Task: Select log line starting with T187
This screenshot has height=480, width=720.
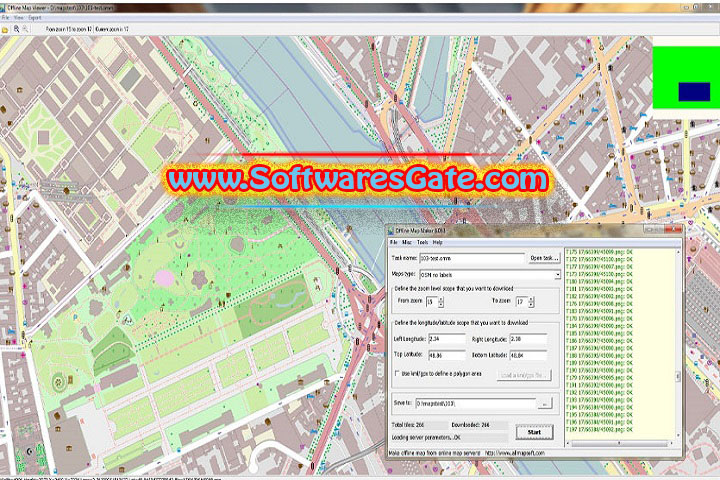Action: [599, 348]
